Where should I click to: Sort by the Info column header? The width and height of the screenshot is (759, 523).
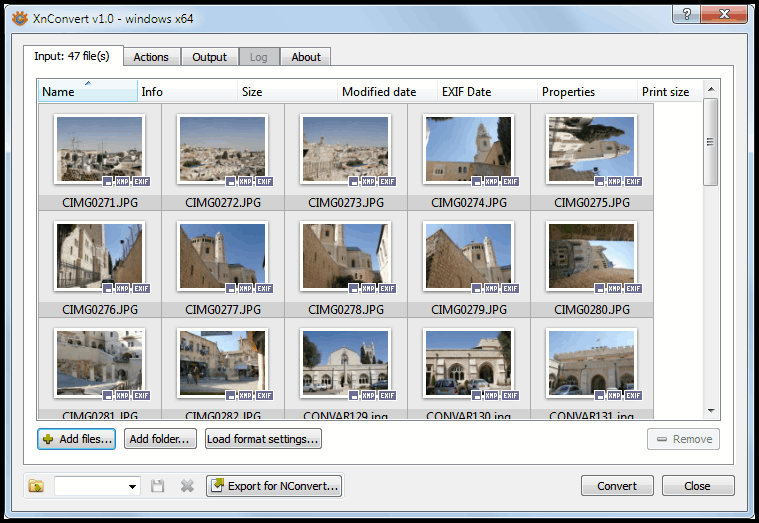click(x=187, y=91)
